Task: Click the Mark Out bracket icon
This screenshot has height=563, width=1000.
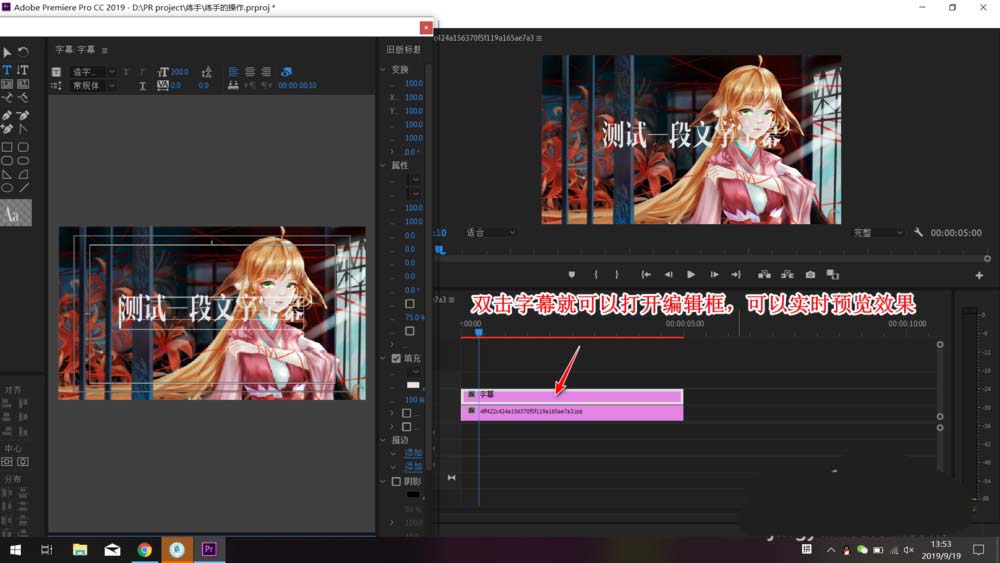Action: [x=617, y=274]
